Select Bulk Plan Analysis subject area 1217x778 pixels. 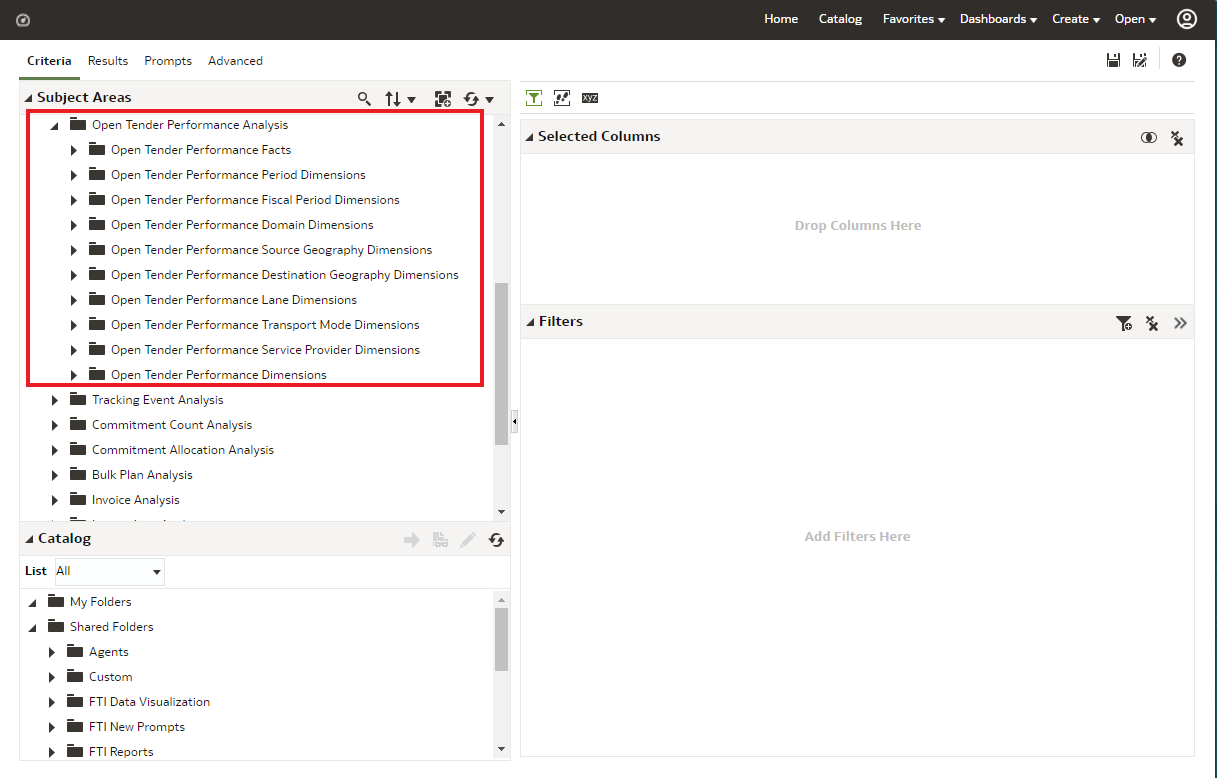pos(142,475)
